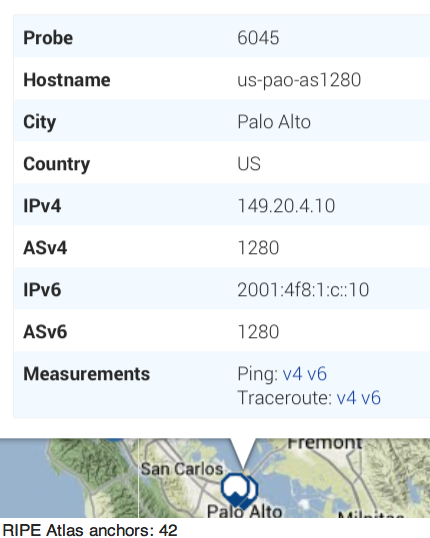
Task: Open the Ping v6 measurement link
Action: click(317, 374)
